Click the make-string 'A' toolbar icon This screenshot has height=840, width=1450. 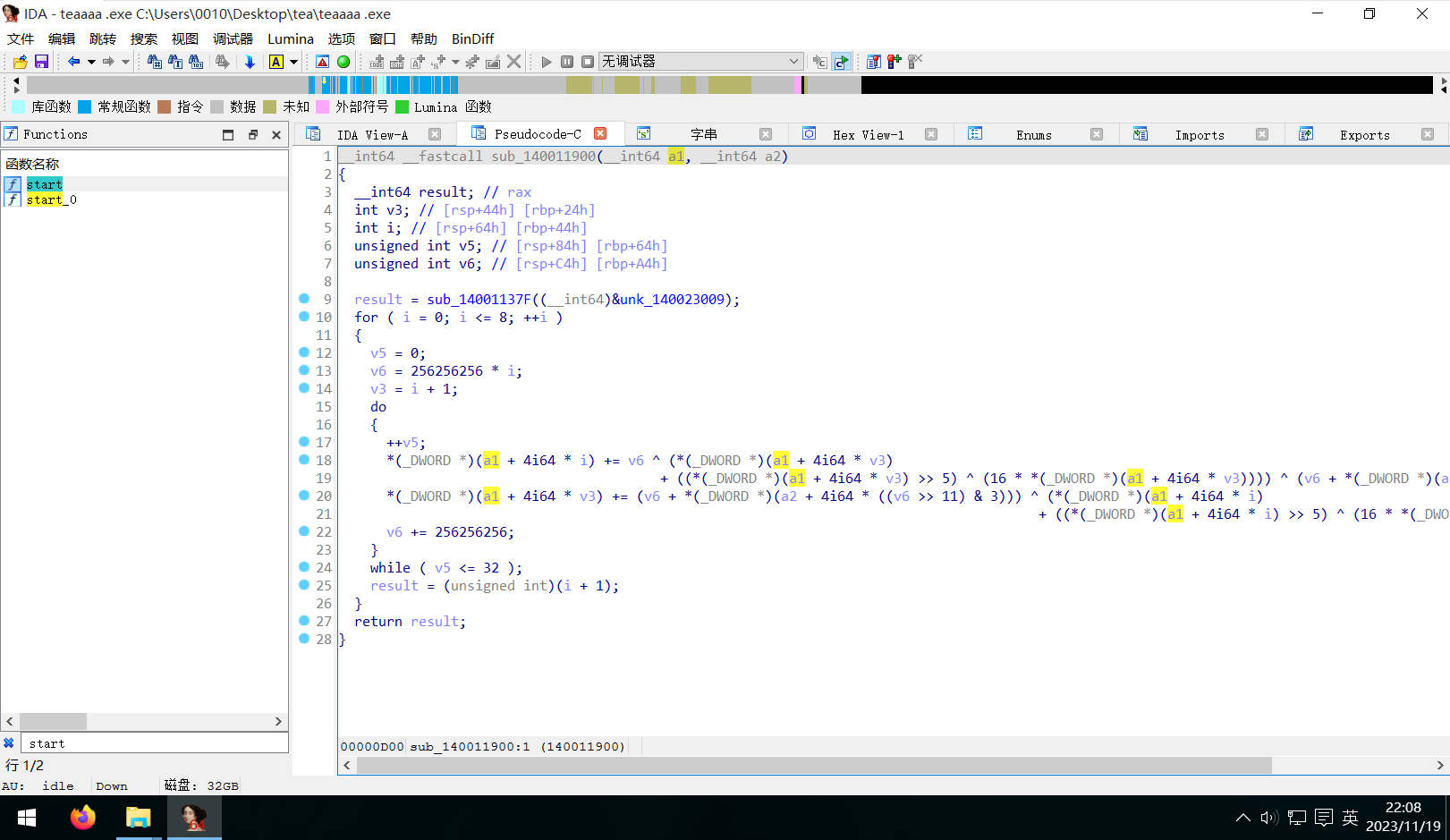click(418, 62)
